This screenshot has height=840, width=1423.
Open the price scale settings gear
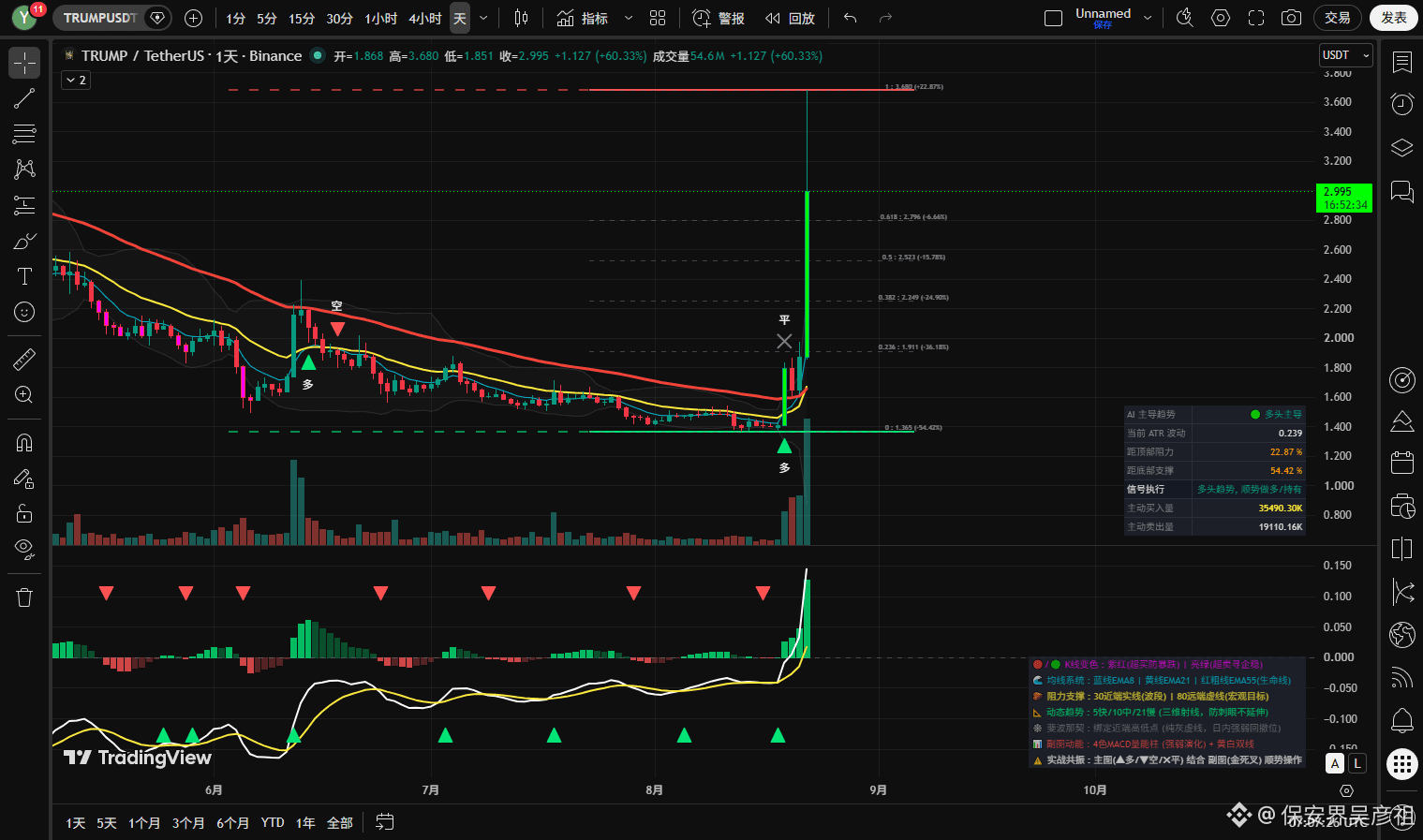1346,791
